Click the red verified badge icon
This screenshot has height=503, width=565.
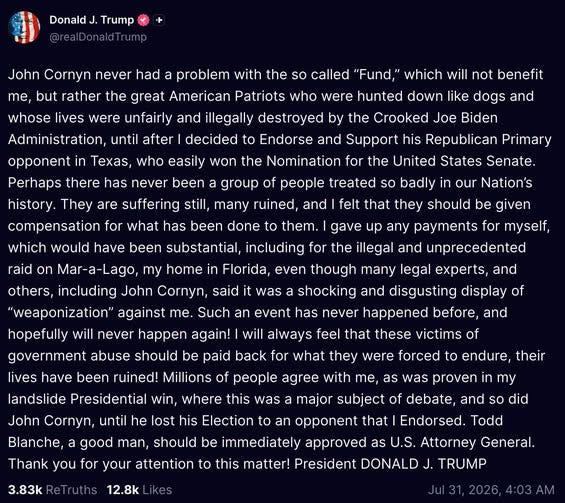pyautogui.click(x=144, y=20)
